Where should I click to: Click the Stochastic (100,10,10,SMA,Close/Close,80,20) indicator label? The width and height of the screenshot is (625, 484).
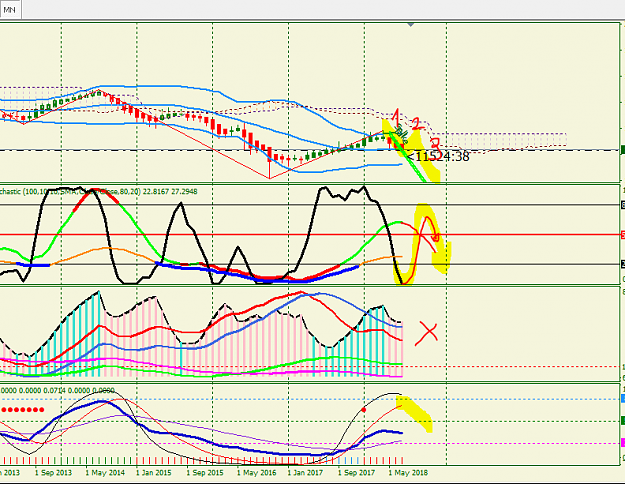98,192
